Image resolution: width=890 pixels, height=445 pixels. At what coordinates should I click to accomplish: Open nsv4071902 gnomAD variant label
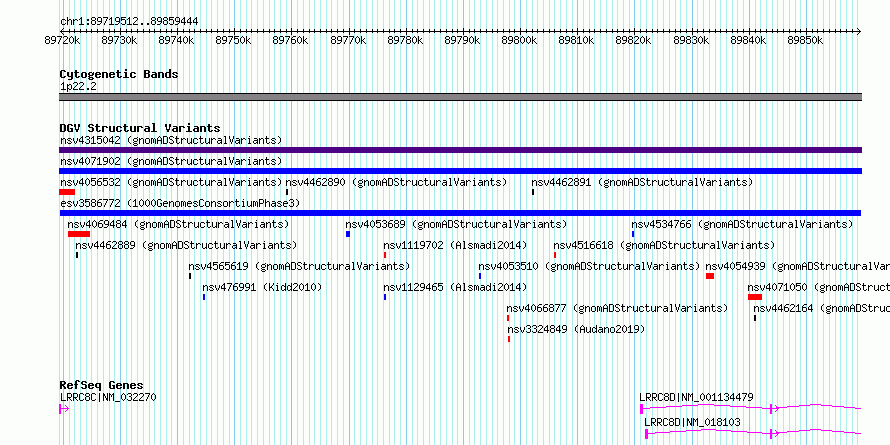tap(171, 161)
